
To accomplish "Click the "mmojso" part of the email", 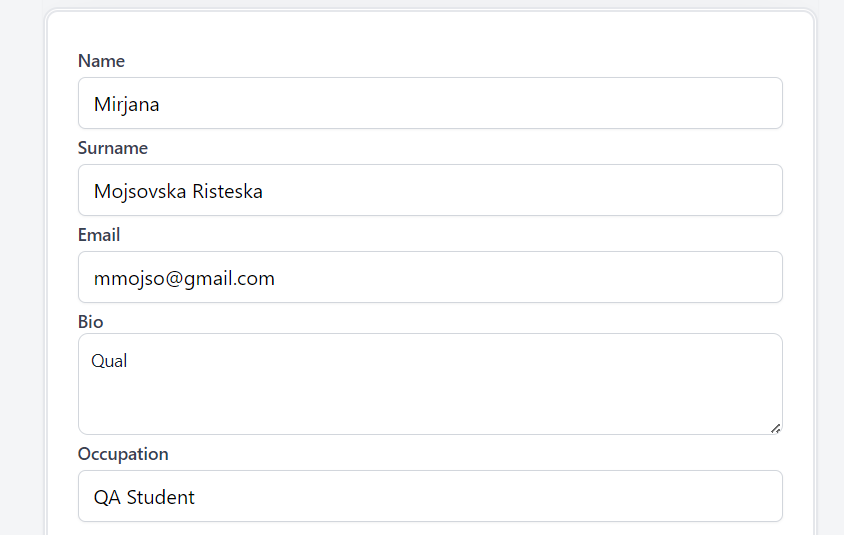I will pyautogui.click(x=122, y=278).
